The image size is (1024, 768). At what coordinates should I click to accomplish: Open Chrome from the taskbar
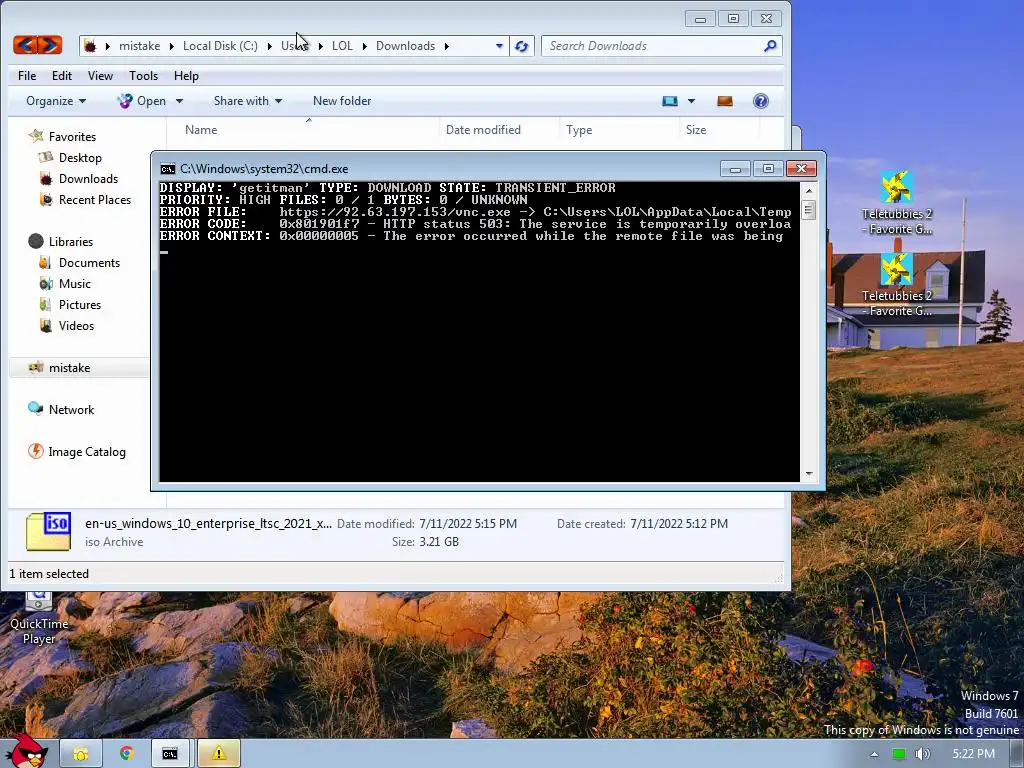126,754
